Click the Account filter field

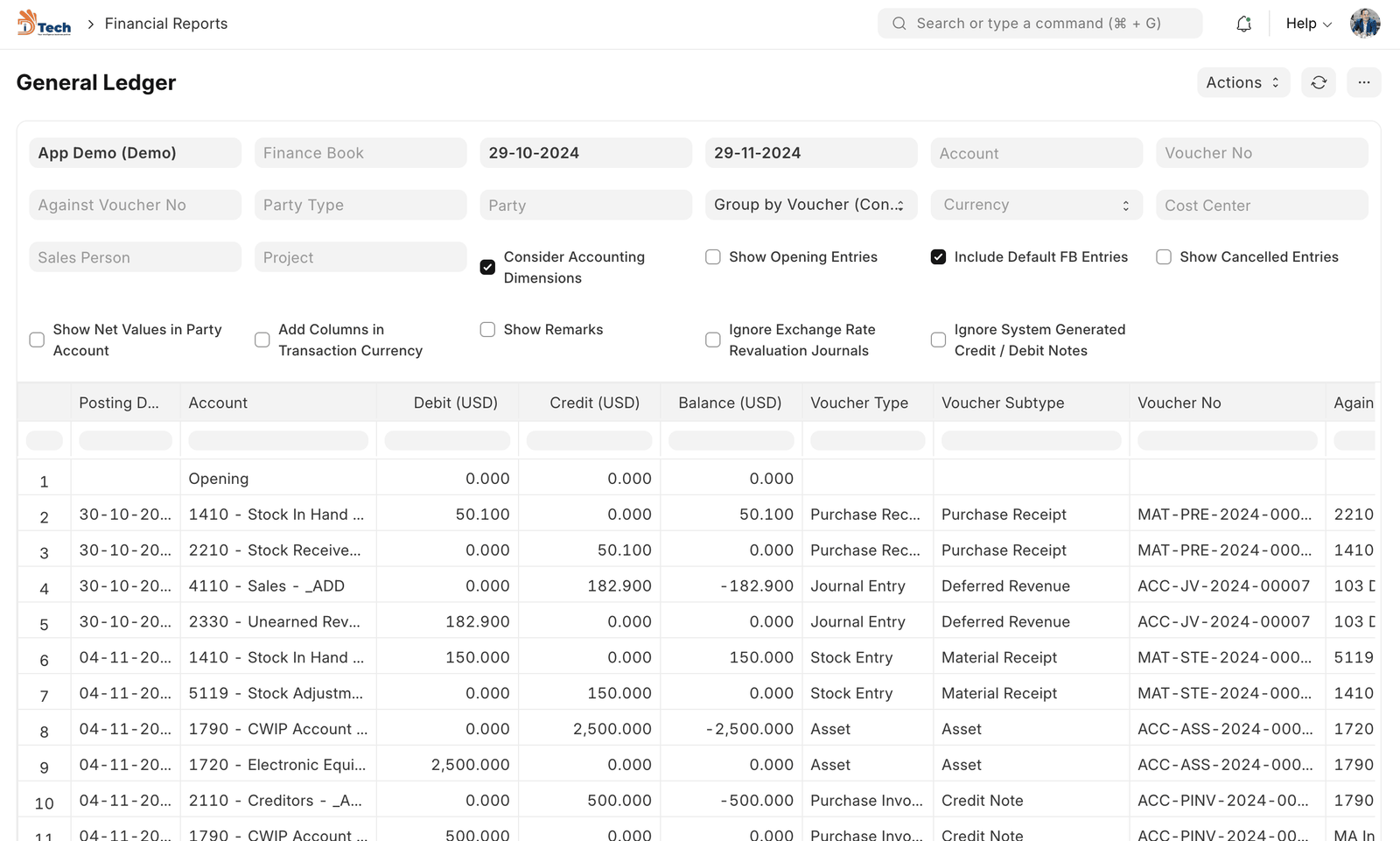(x=1036, y=153)
